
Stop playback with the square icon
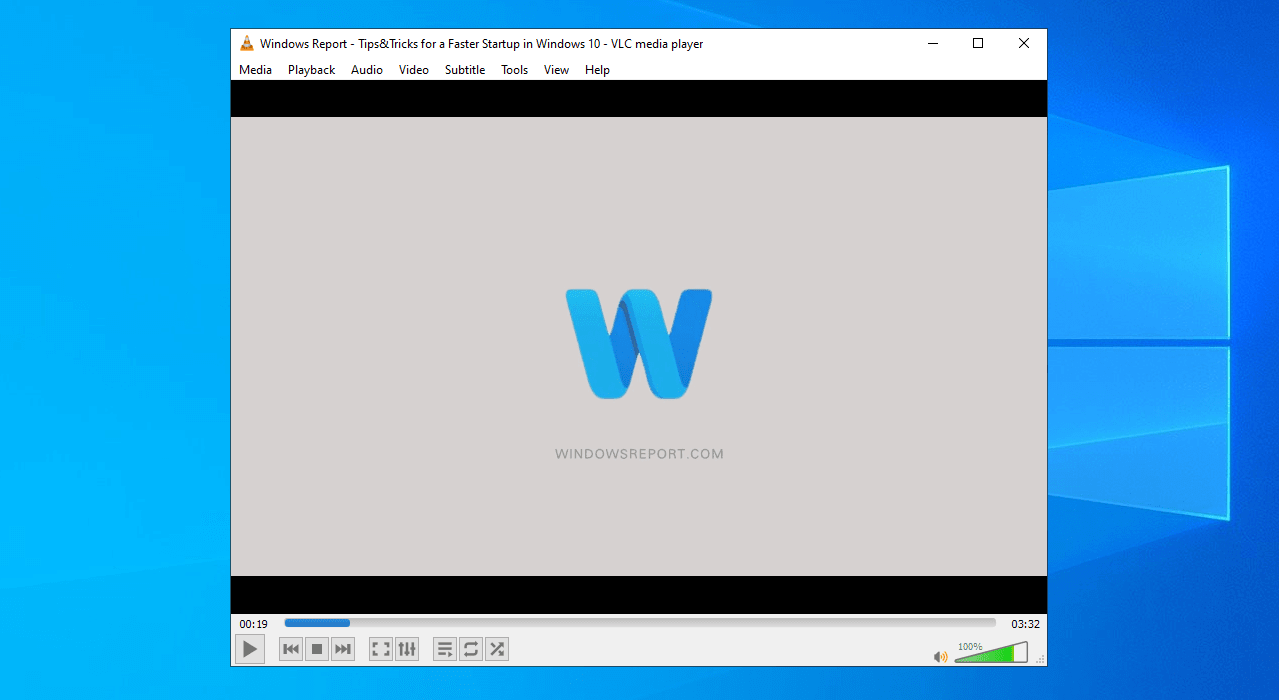[317, 649]
